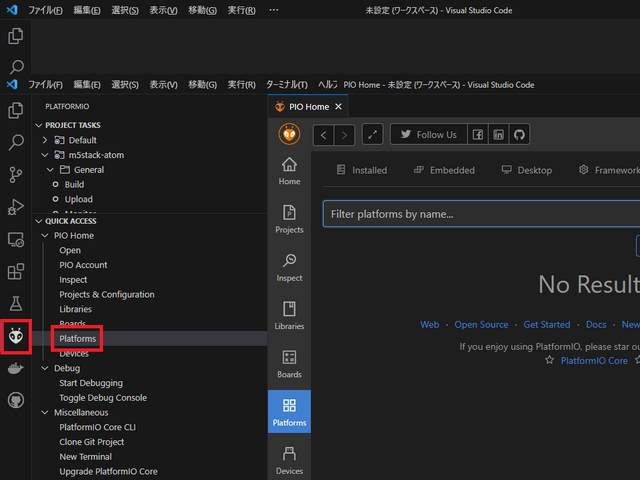Open the Open Source link
The width and height of the screenshot is (640, 480).
(481, 324)
